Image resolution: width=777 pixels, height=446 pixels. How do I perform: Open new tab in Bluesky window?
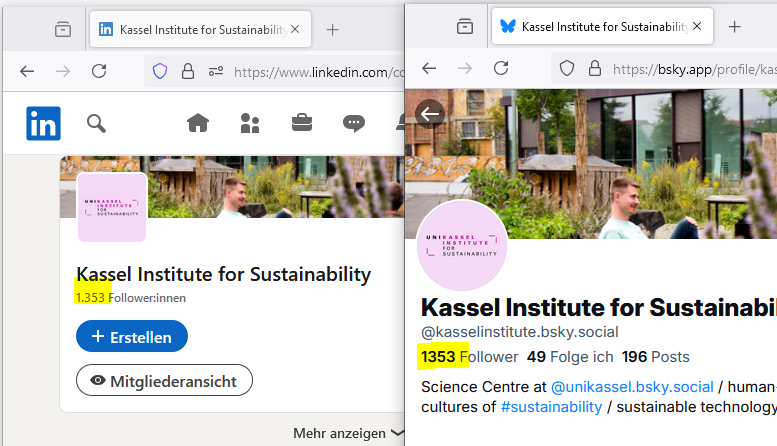click(735, 27)
